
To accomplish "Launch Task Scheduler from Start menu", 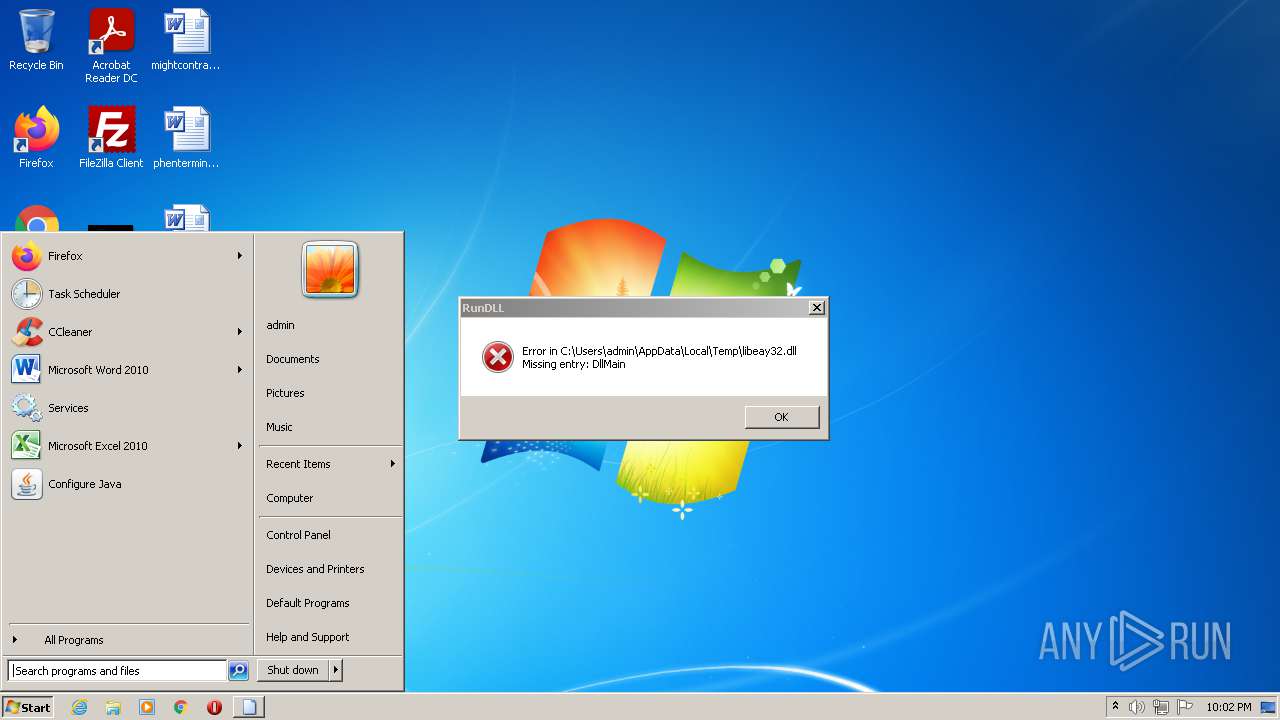I will point(127,294).
